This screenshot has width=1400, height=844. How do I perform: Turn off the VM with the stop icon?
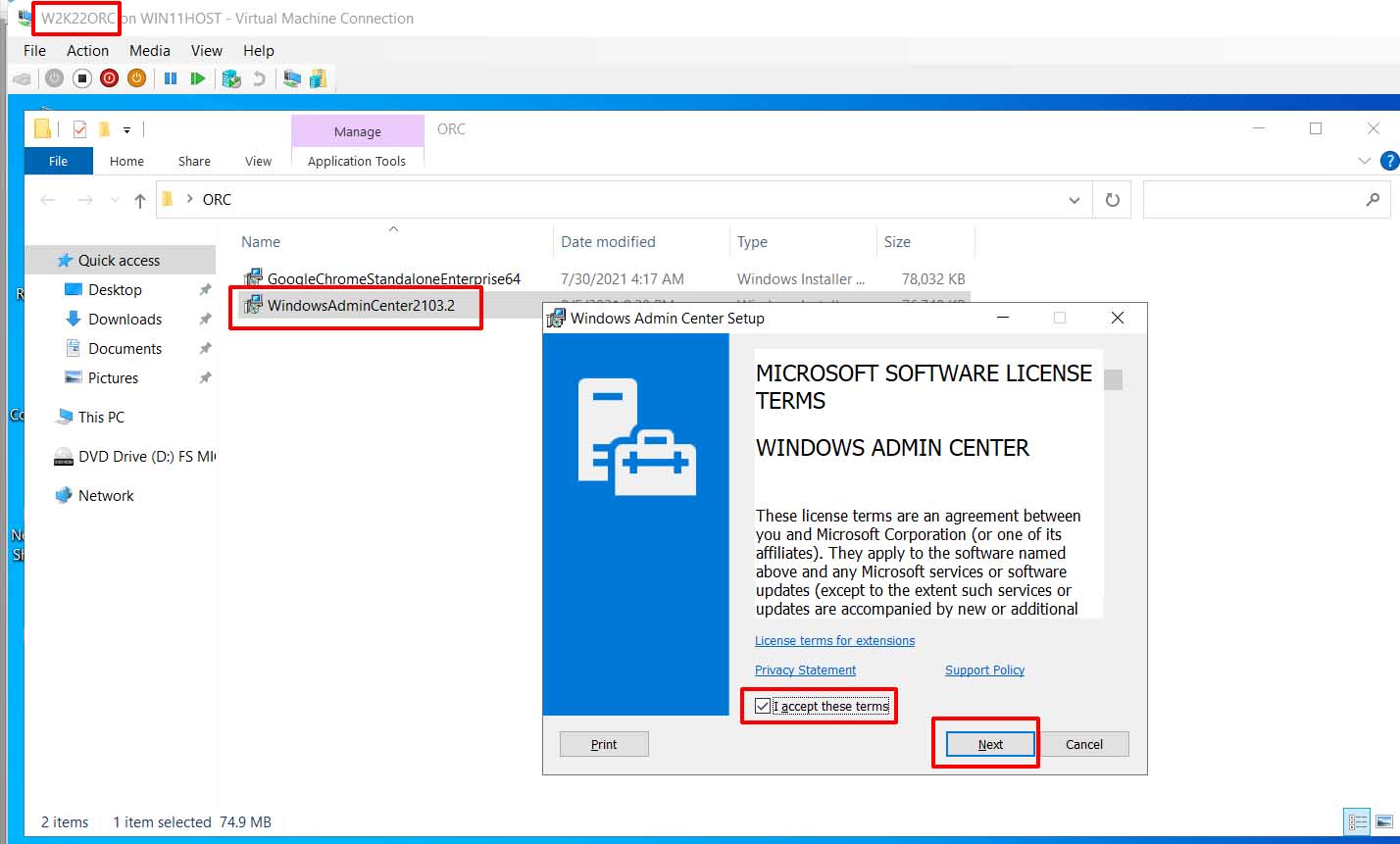click(x=82, y=78)
